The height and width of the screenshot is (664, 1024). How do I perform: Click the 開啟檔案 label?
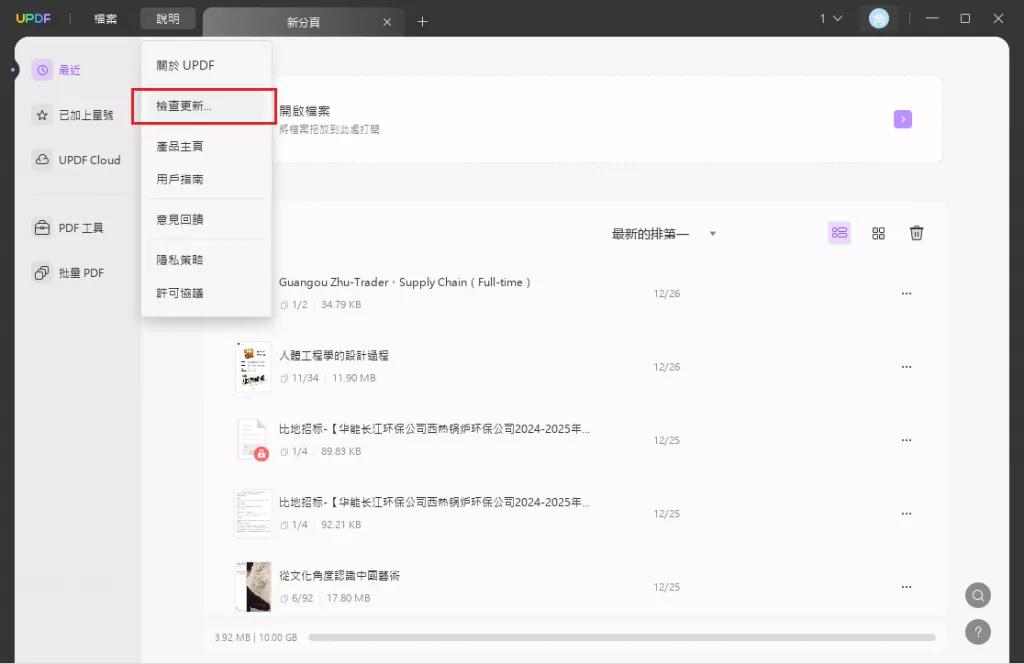coord(304,111)
